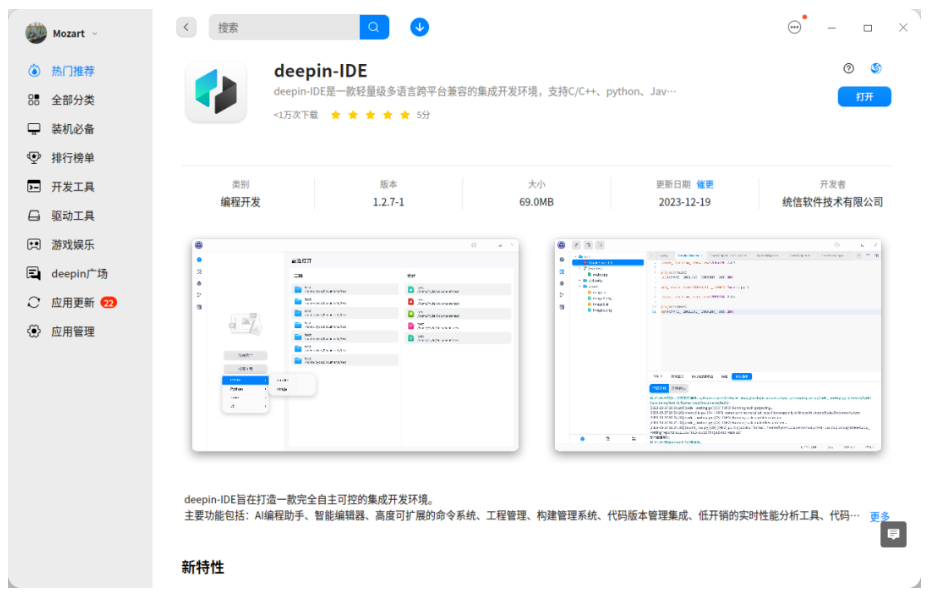The width and height of the screenshot is (937, 595).
Task: Click the share icon beside help
Action: coord(876,68)
